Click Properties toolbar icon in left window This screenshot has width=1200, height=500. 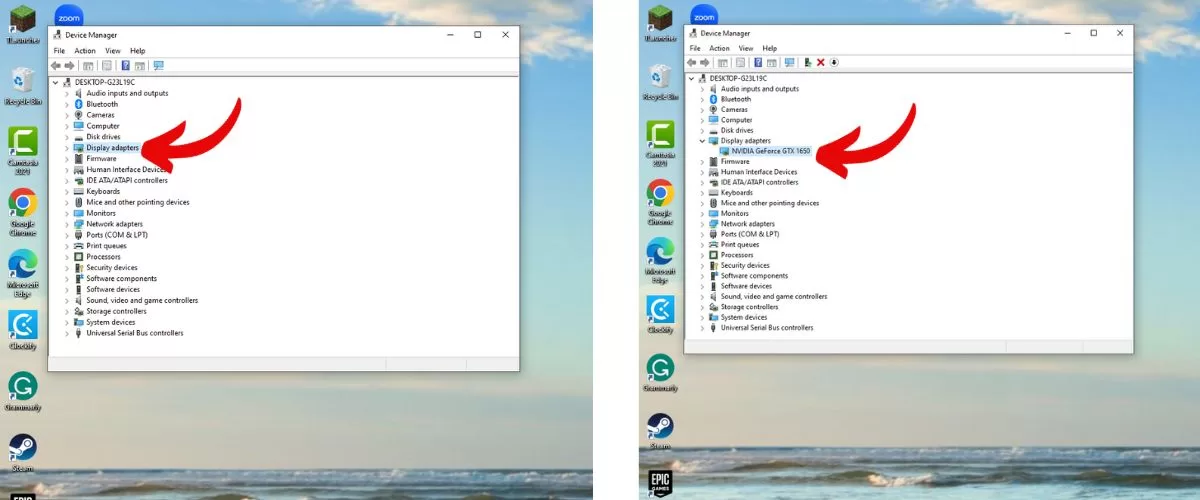coord(107,66)
